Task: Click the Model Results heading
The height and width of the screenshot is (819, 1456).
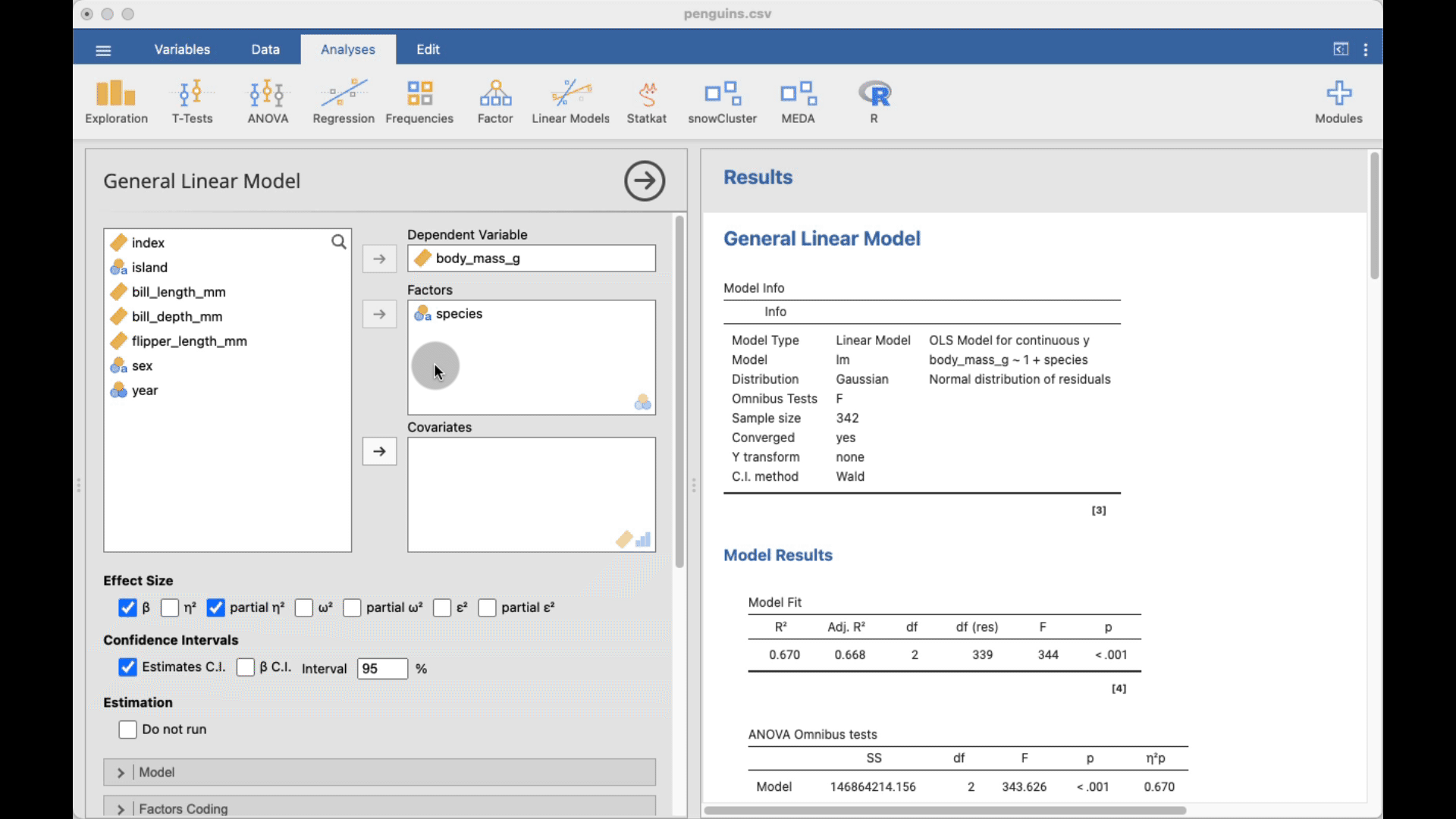Action: pyautogui.click(x=778, y=555)
